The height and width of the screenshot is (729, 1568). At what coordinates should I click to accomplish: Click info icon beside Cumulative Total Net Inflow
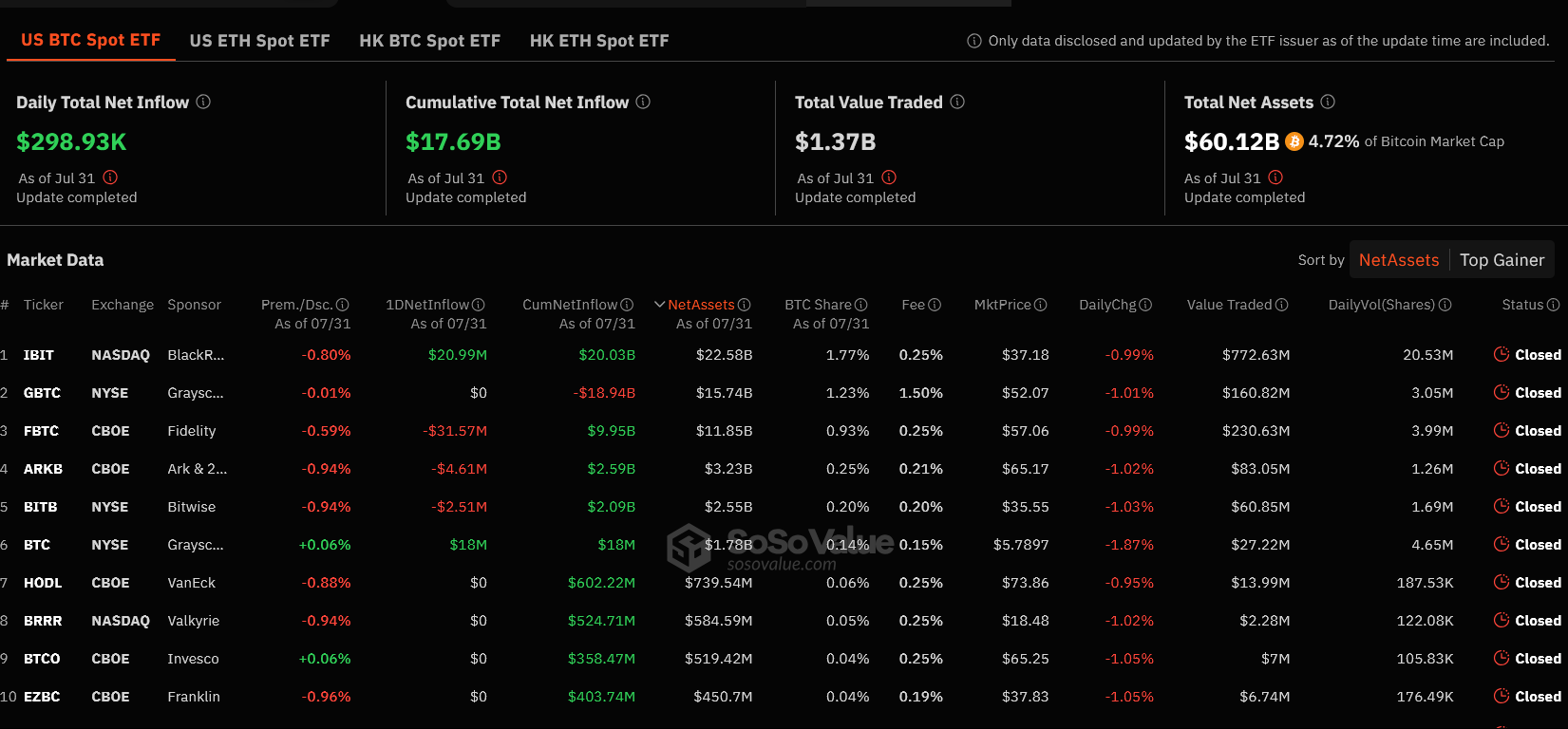click(x=643, y=102)
